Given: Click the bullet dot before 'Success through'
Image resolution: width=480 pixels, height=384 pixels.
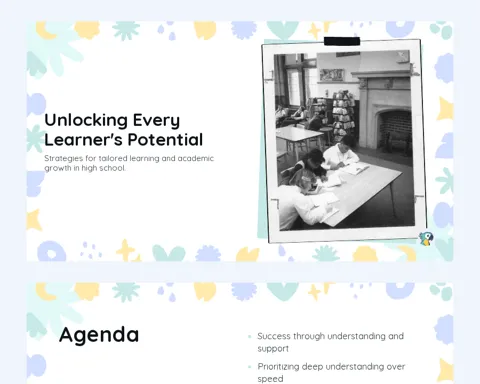Looking at the screenshot, I should (250, 336).
